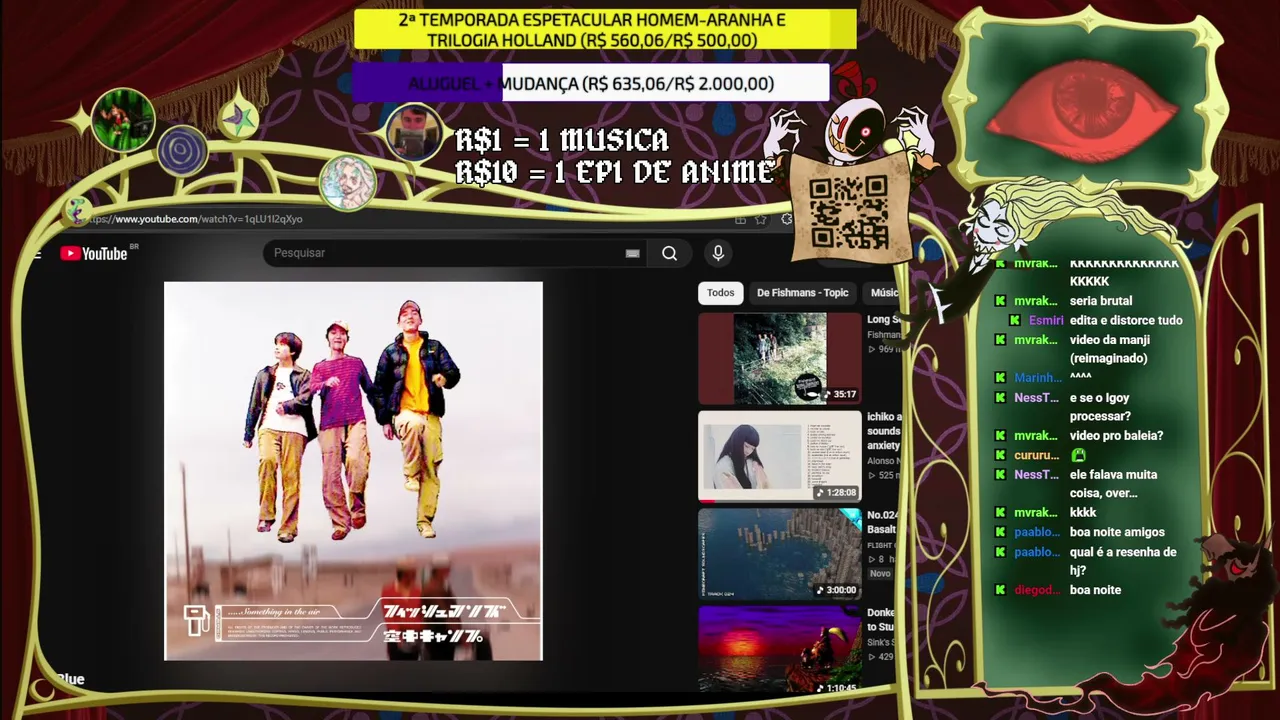Viewport: 1280px width, 720px height.
Task: Click the 'R$1 = 1 MUSICA' text
Action: tap(562, 140)
